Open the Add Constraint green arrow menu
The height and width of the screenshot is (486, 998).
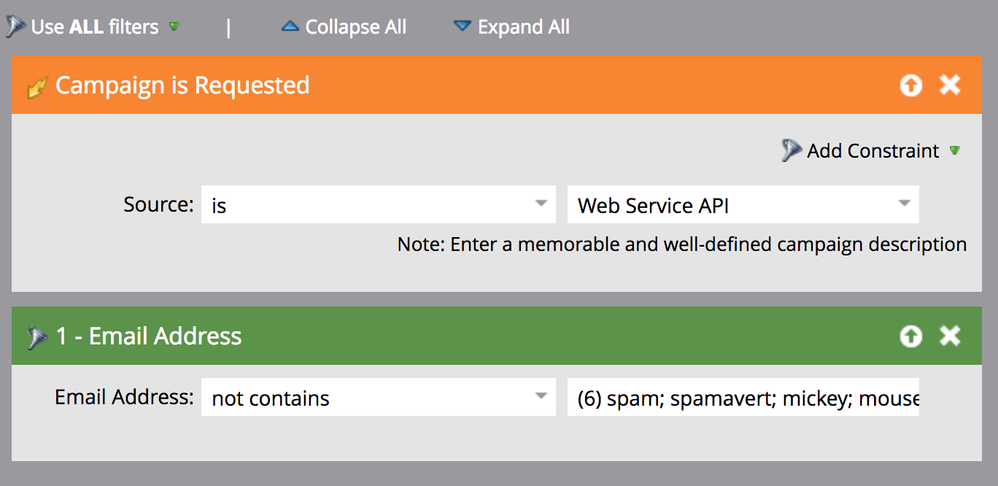pyautogui.click(x=954, y=151)
